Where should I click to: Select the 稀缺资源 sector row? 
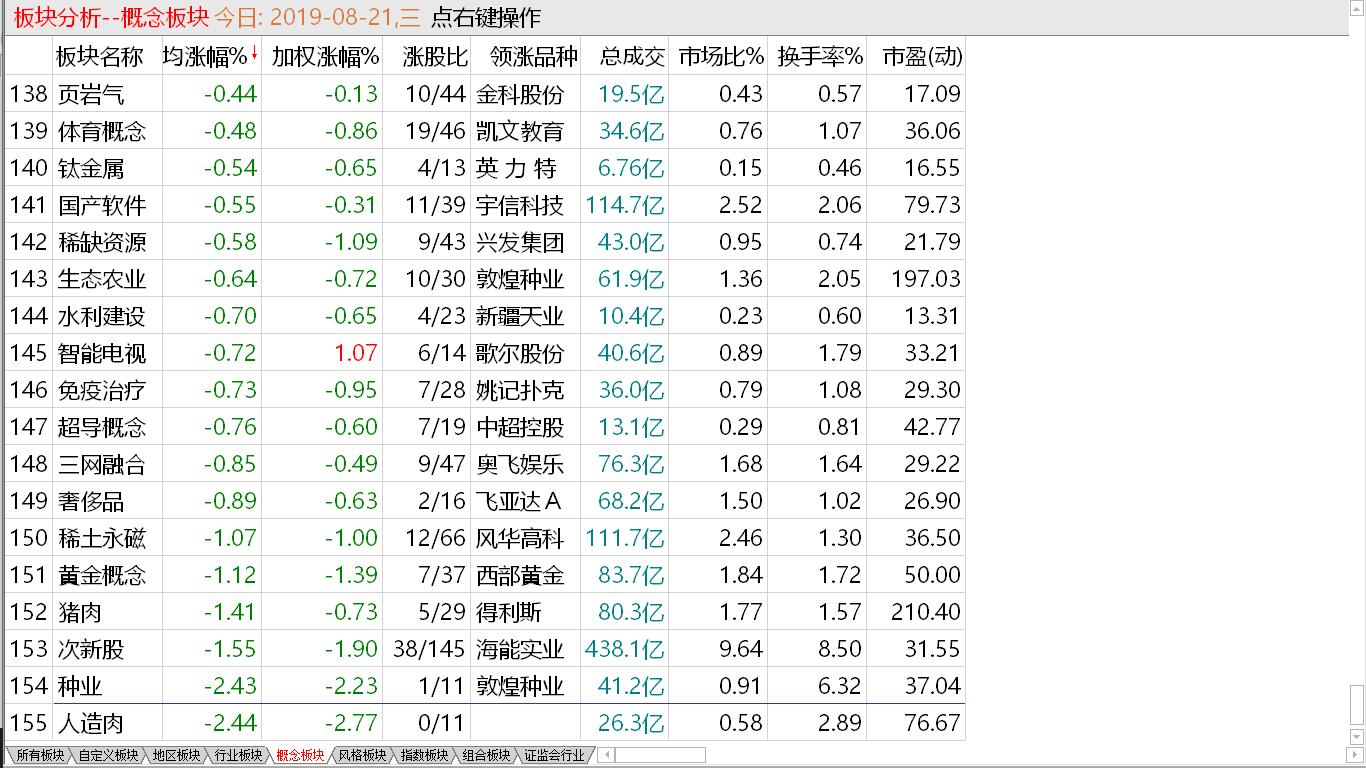point(485,242)
